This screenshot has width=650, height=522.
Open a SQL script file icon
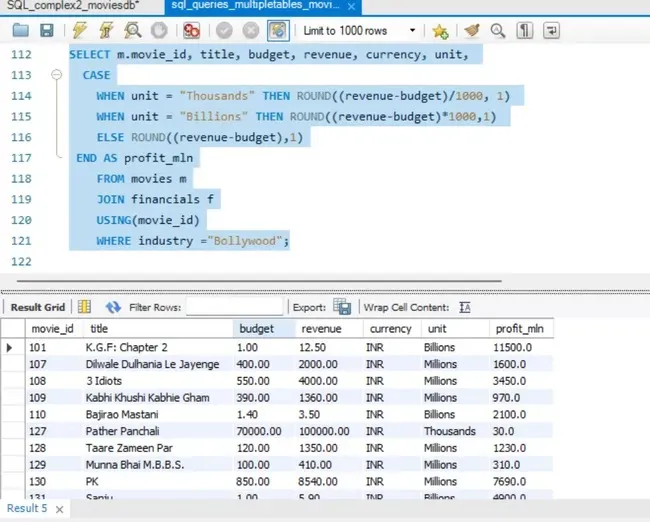(20, 31)
